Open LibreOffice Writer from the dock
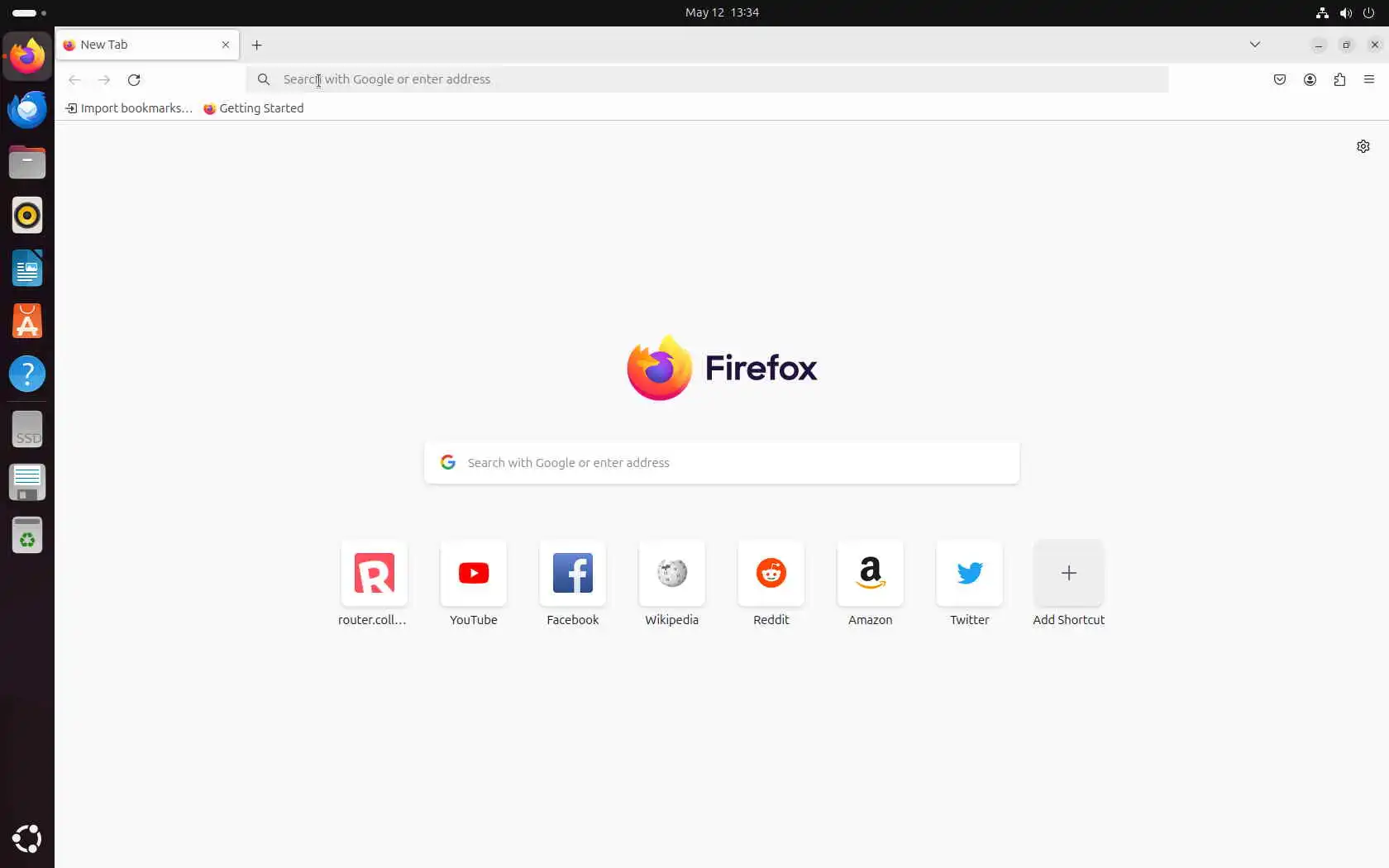1389x868 pixels. pos(27,268)
